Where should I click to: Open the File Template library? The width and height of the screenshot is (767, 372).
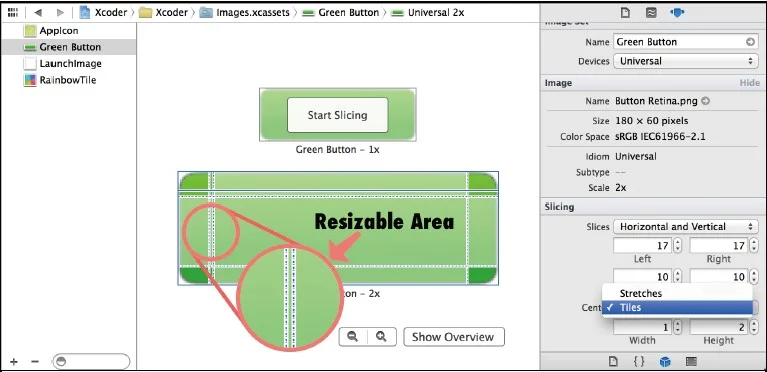[x=613, y=361]
